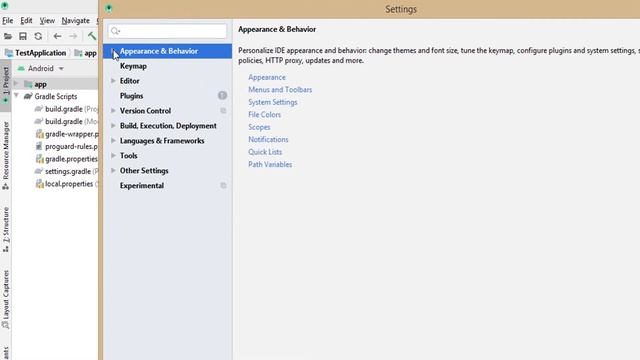Screen dimensions: 640x360
Task: Expand the app module node
Action: 16,84
